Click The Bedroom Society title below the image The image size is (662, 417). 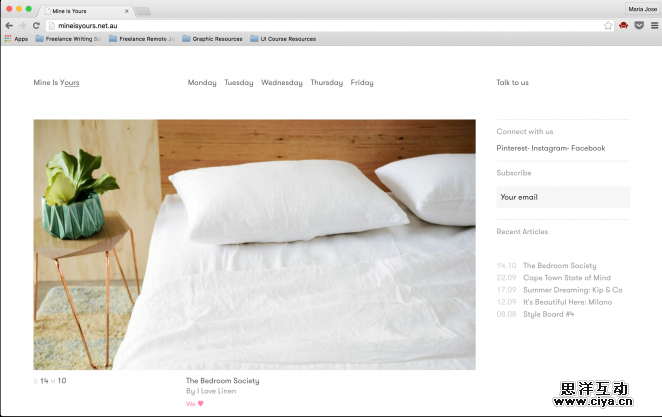point(222,381)
